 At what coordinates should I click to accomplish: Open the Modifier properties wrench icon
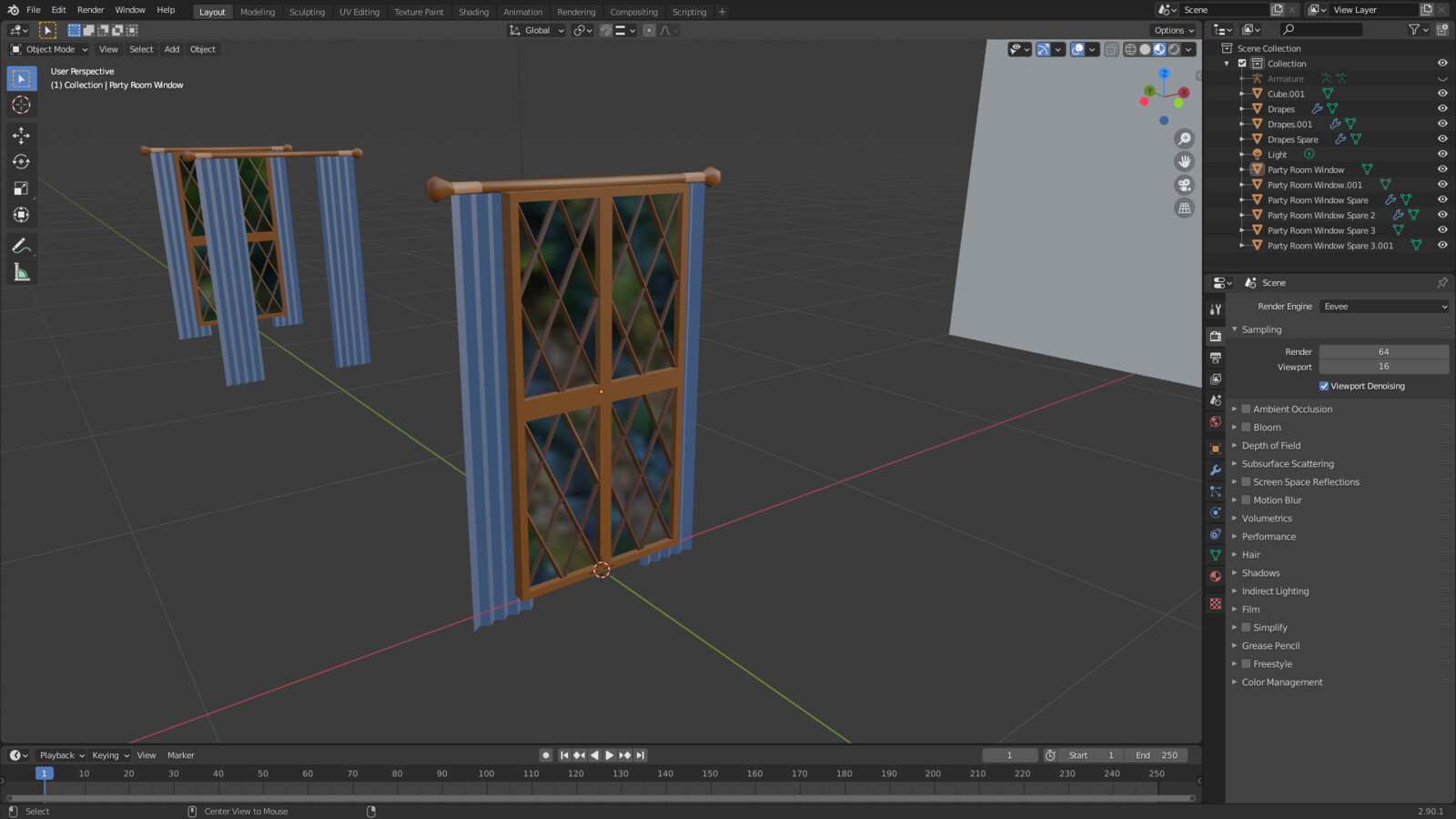point(1216,470)
